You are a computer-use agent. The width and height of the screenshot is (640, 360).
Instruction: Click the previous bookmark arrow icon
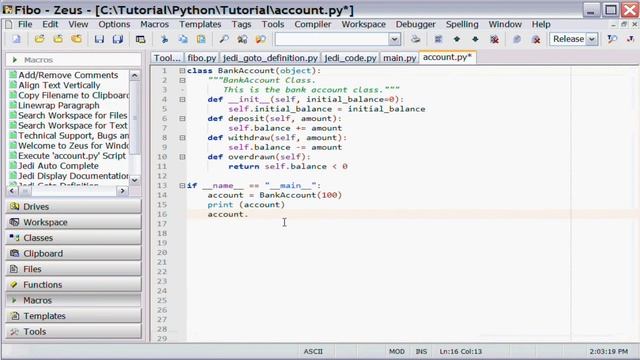tap(457, 39)
